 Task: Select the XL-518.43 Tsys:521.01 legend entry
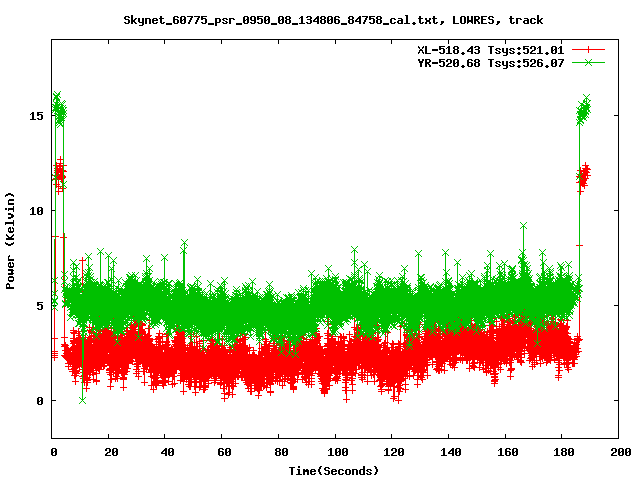point(490,50)
